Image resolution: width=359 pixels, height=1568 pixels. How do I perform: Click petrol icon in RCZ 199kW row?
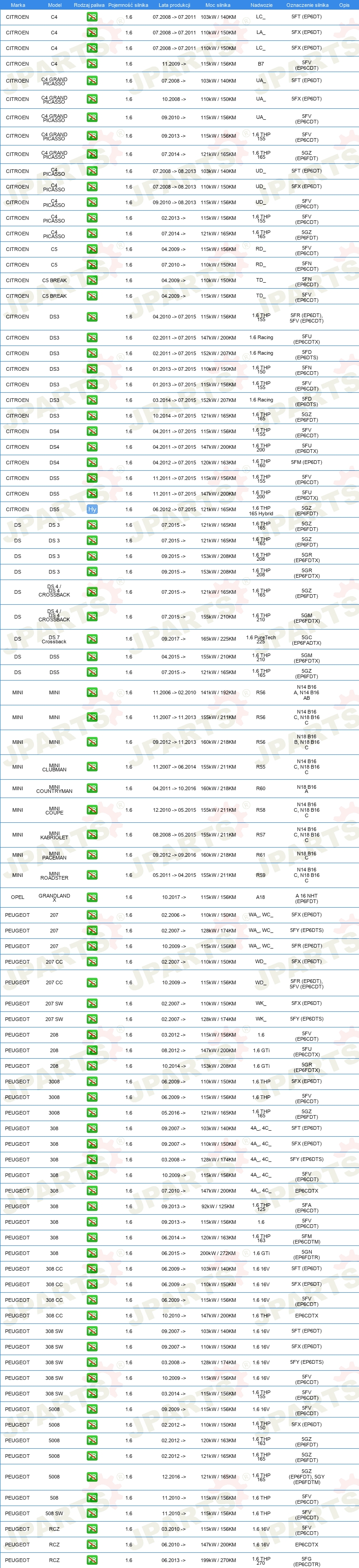[x=92, y=1560]
